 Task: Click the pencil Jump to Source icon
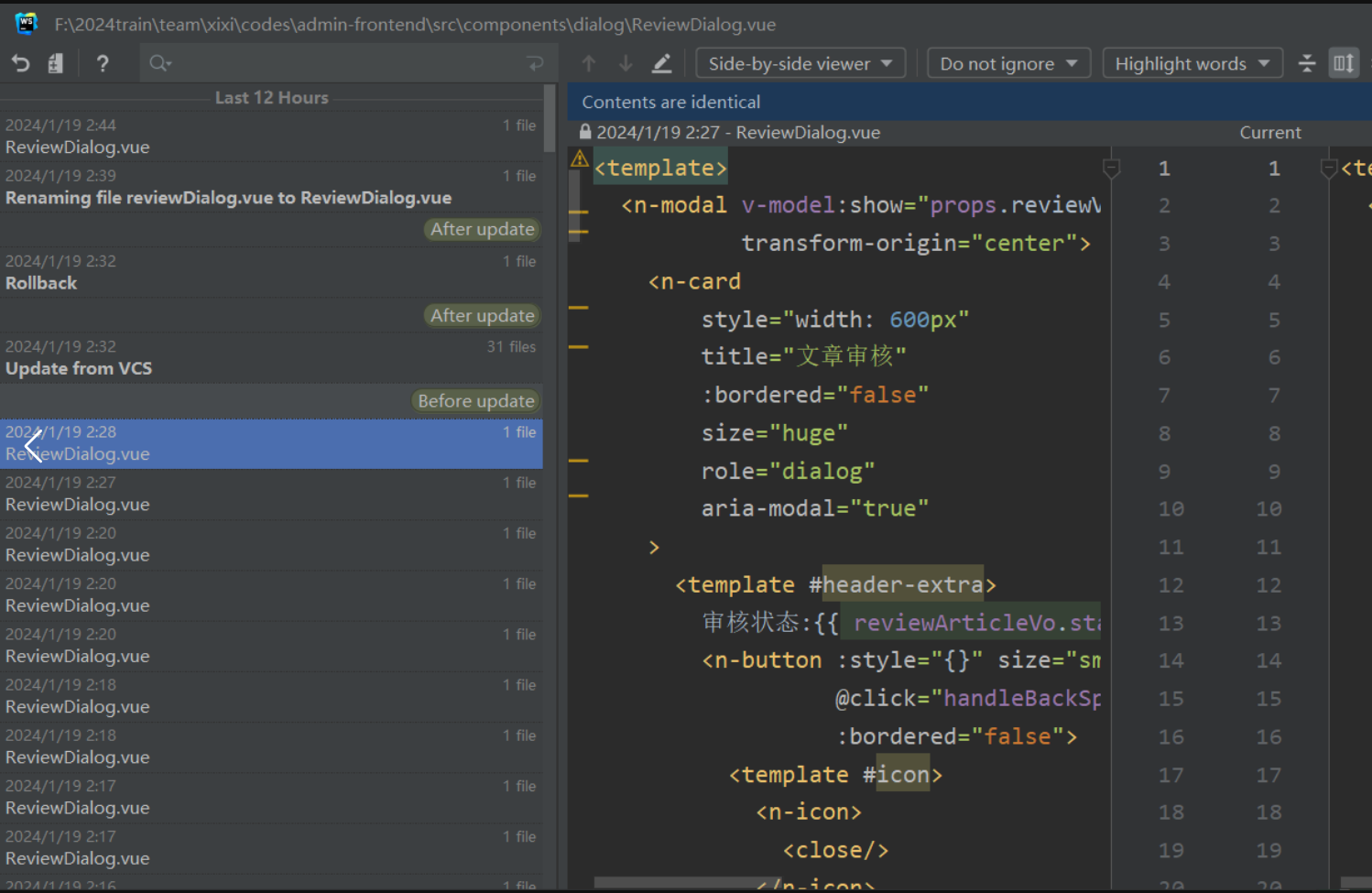click(661, 63)
